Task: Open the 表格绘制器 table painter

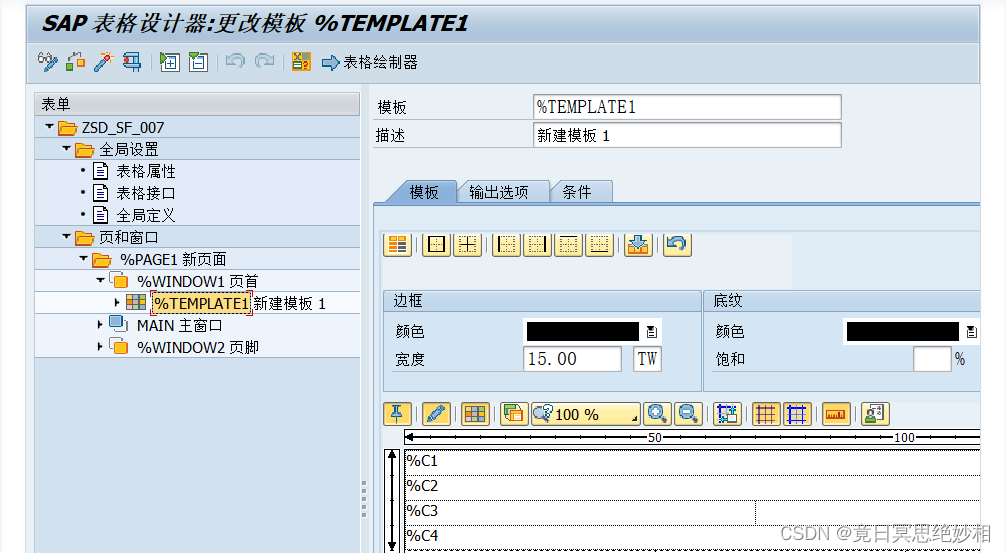Action: pos(370,62)
